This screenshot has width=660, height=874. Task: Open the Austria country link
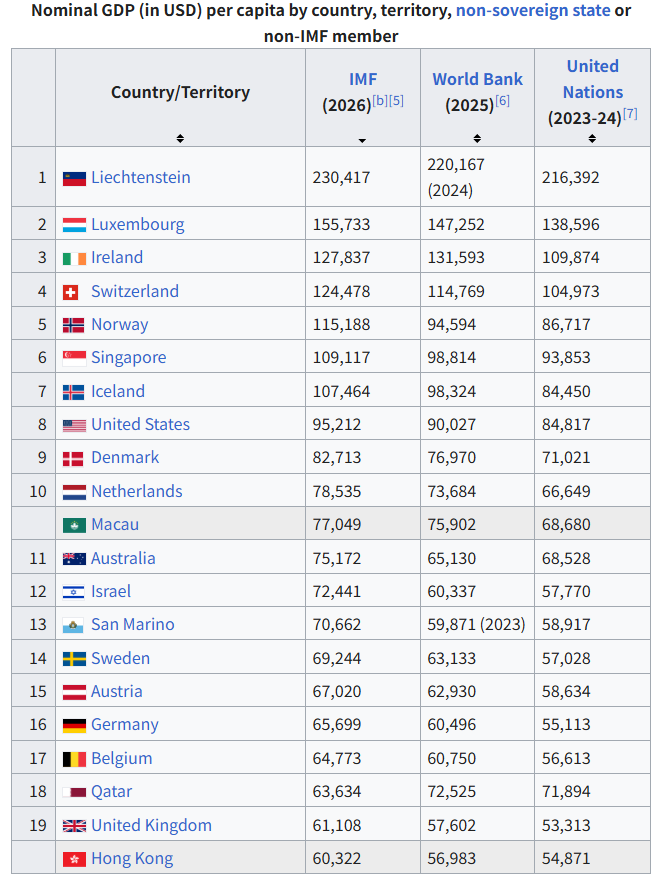tap(117, 691)
